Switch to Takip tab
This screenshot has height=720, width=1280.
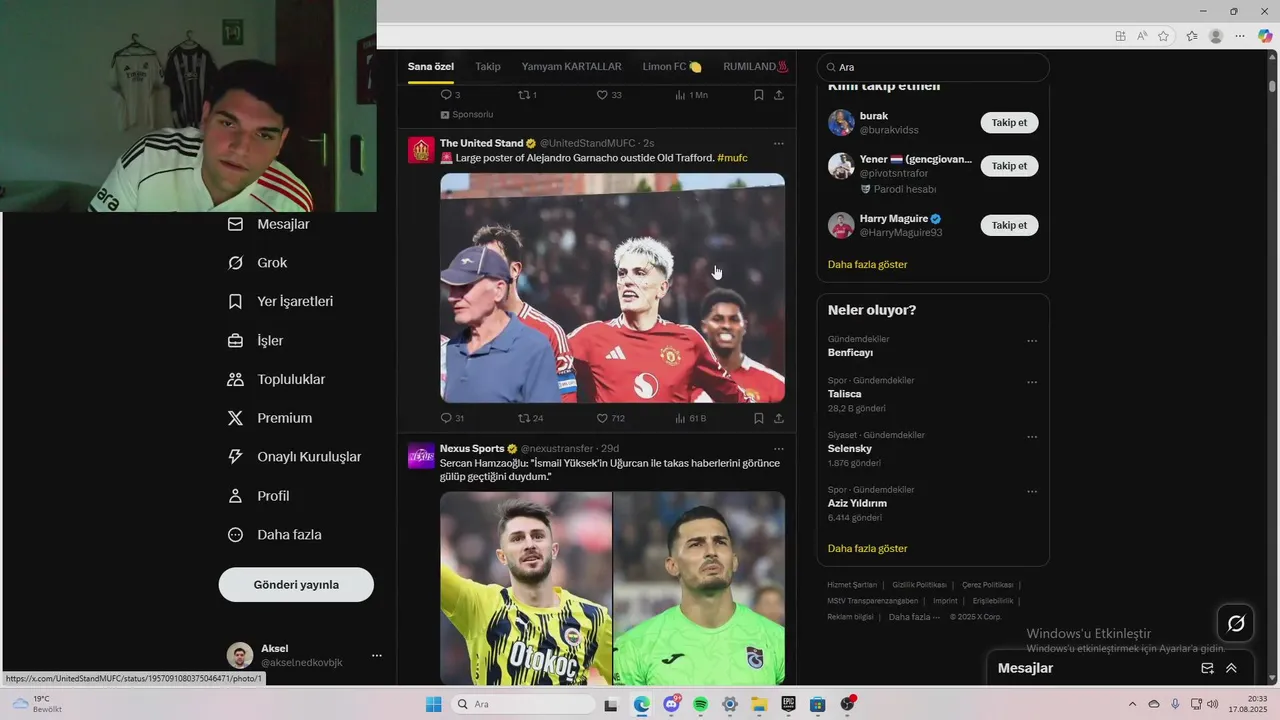pos(488,67)
